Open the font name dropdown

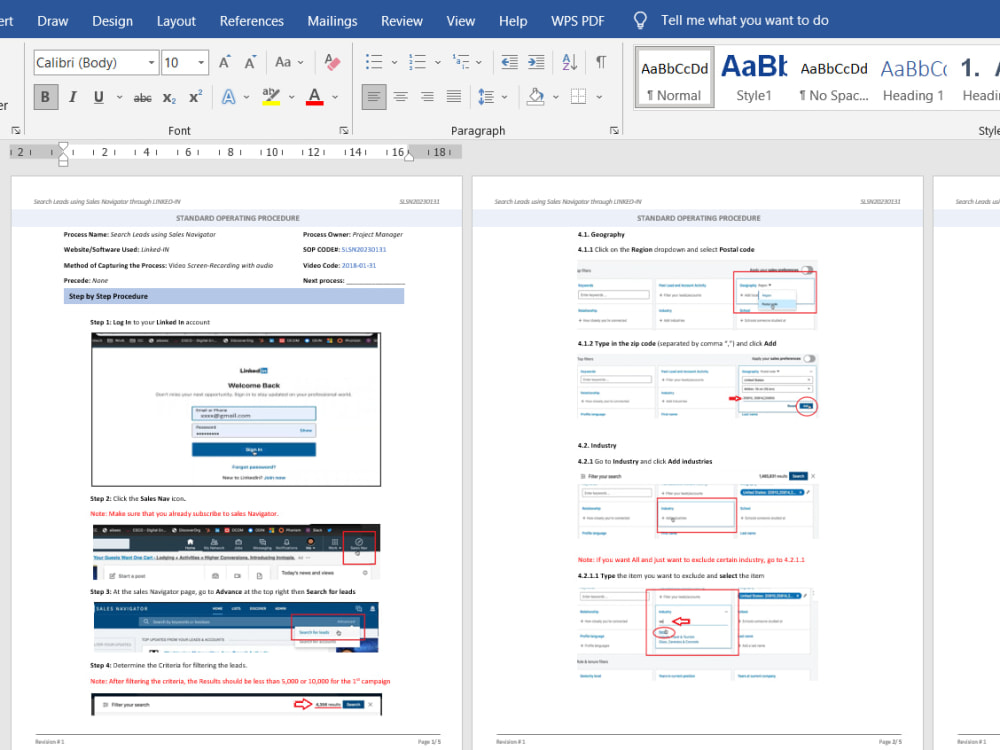151,62
